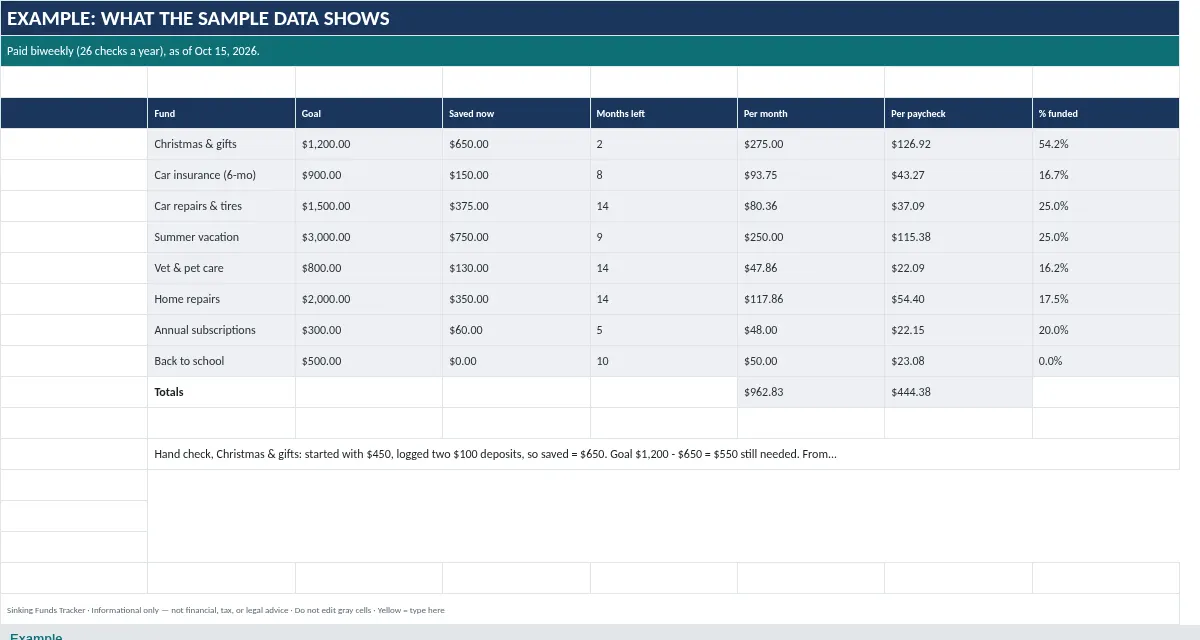Select the 'Car repairs & tires' fund cell
This screenshot has height=640, width=1200.
221,206
